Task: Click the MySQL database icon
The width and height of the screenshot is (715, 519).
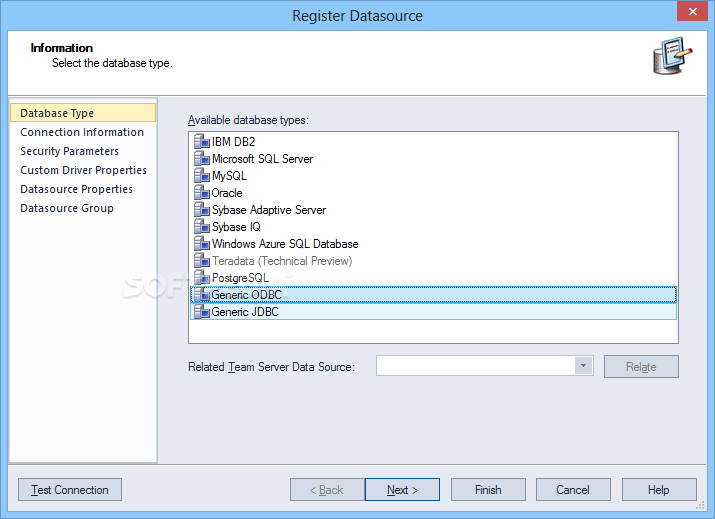Action: [x=202, y=176]
